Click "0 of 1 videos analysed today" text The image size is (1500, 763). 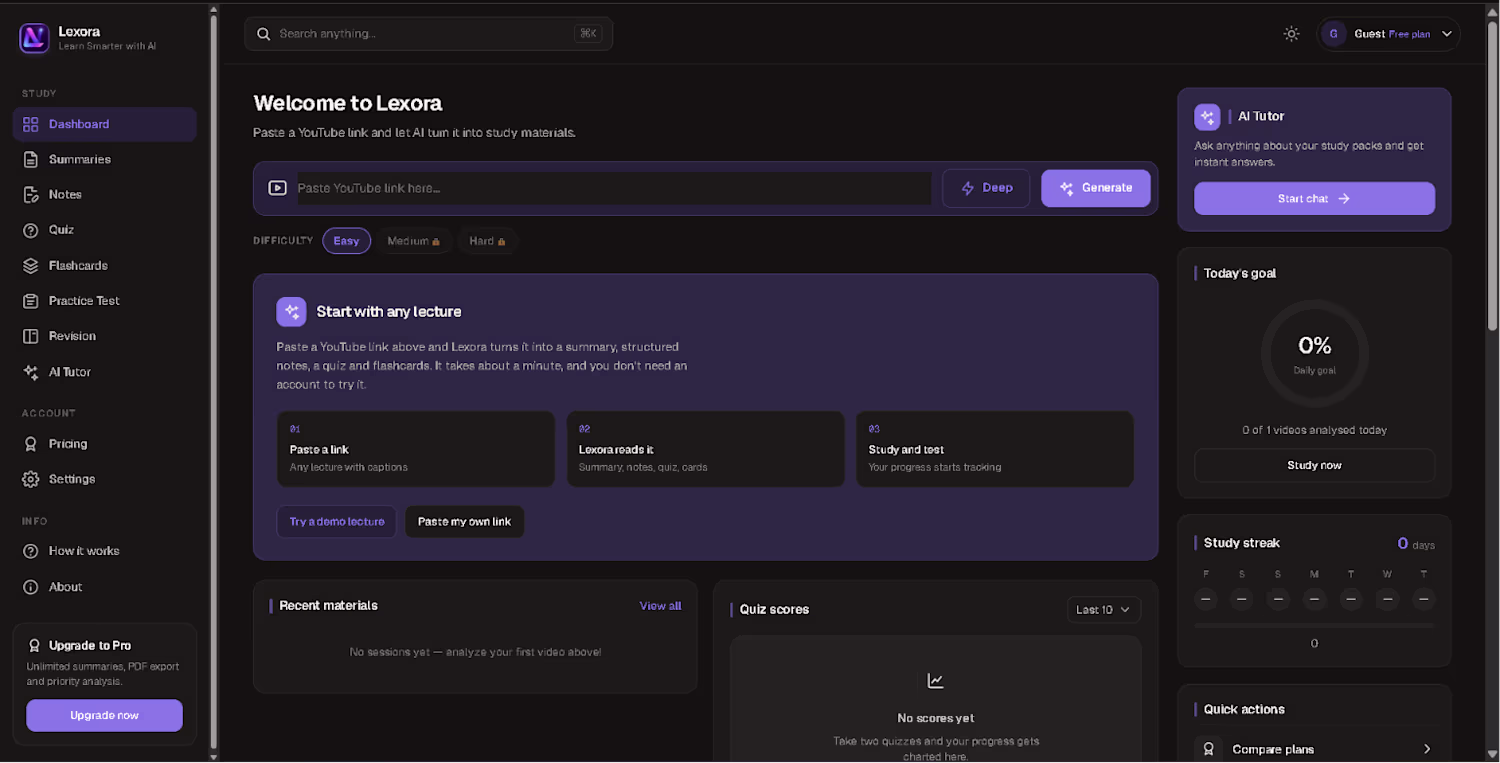tap(1314, 430)
